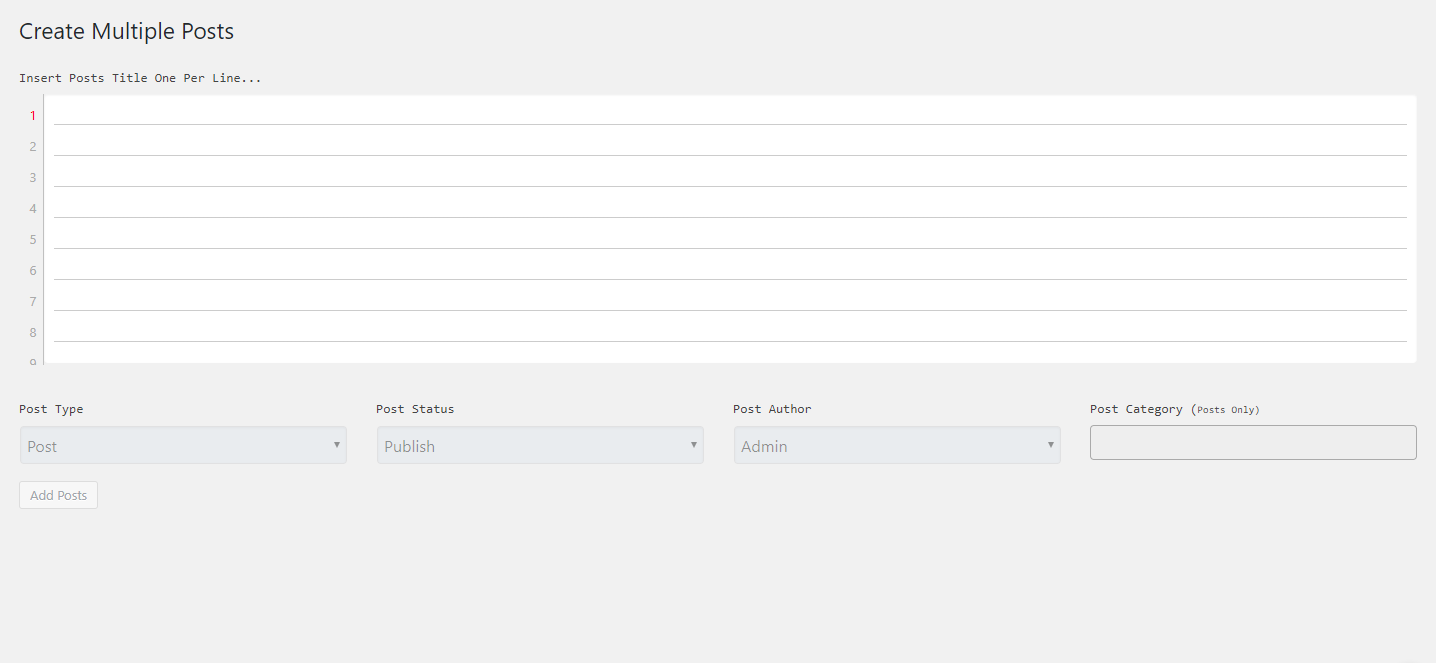
Task: Open the Post Author dropdown showing Admin
Action: [x=897, y=445]
